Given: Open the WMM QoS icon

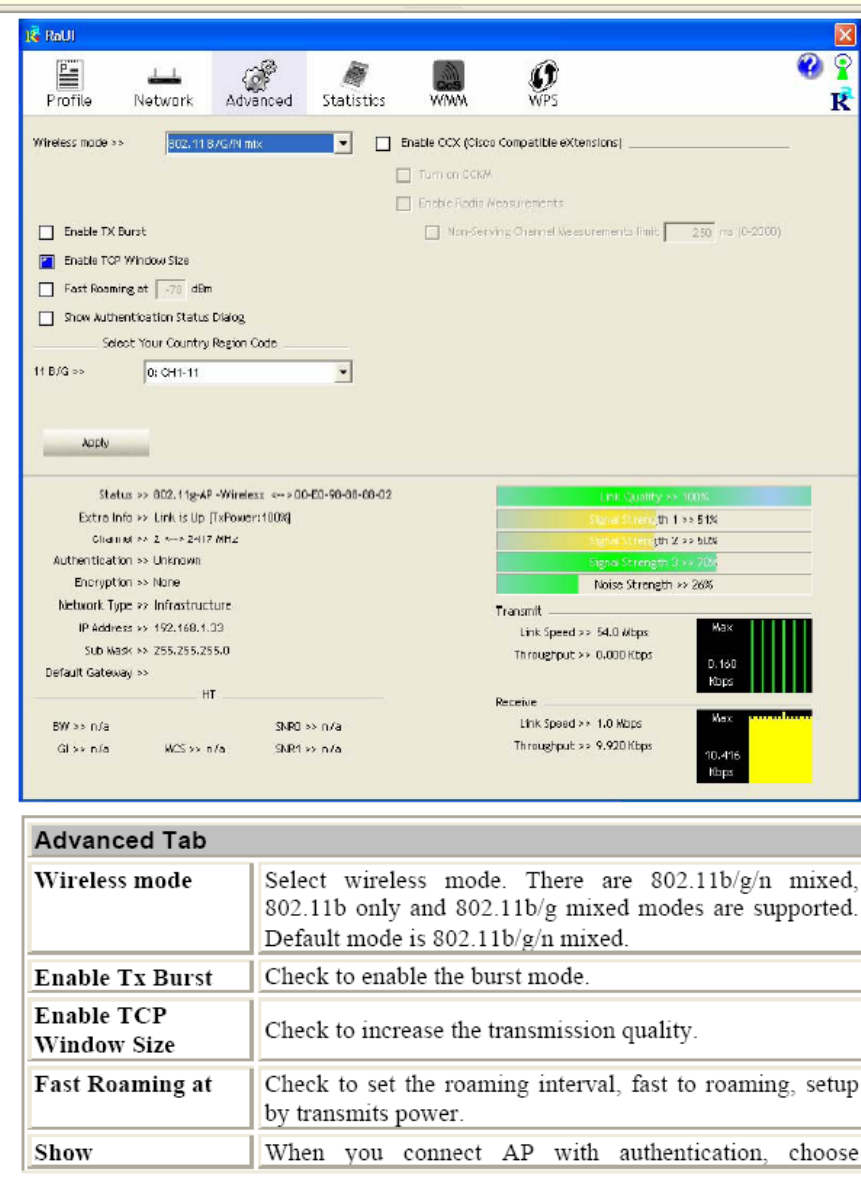Looking at the screenshot, I should 449,75.
